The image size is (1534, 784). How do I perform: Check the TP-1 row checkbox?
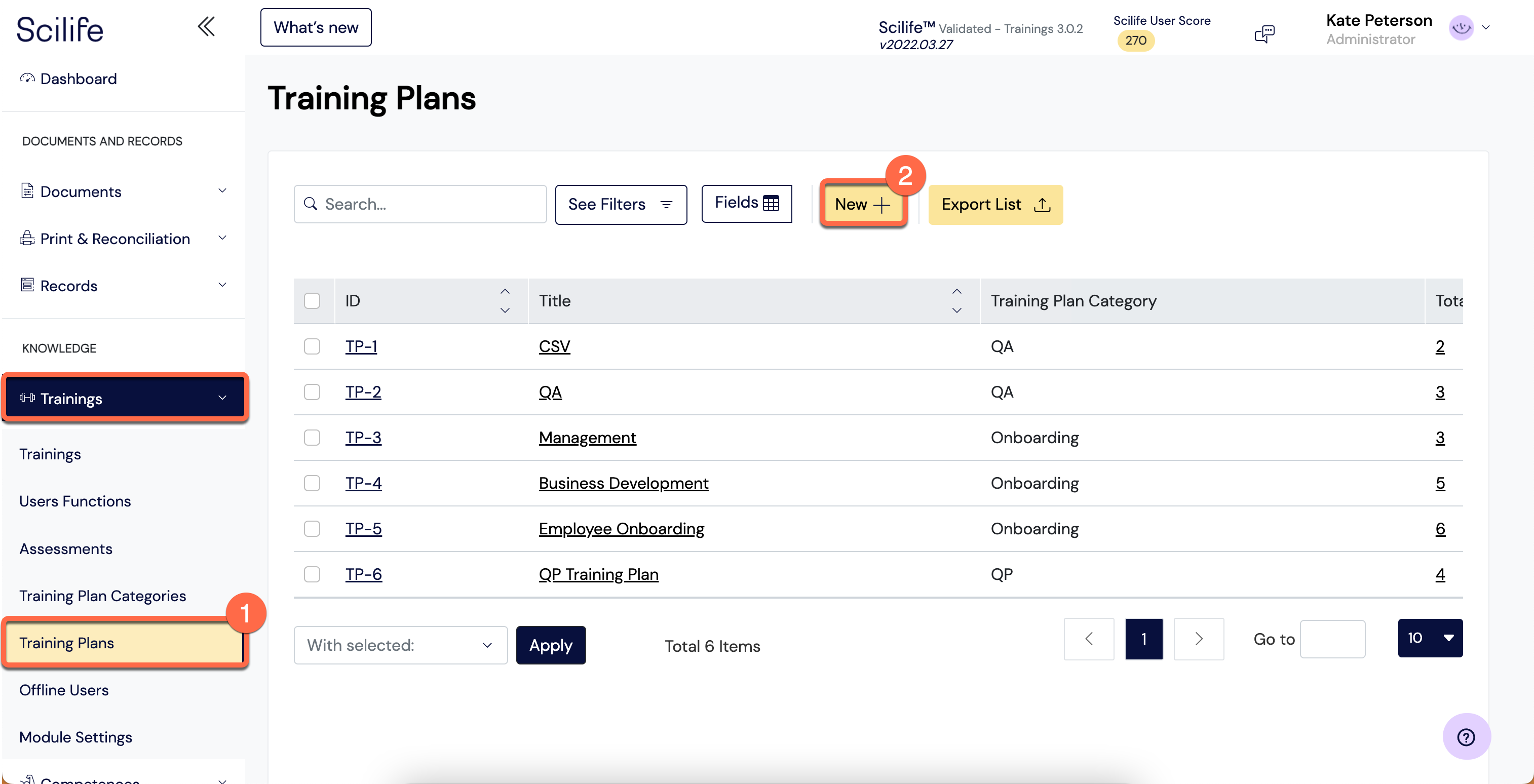pos(312,346)
